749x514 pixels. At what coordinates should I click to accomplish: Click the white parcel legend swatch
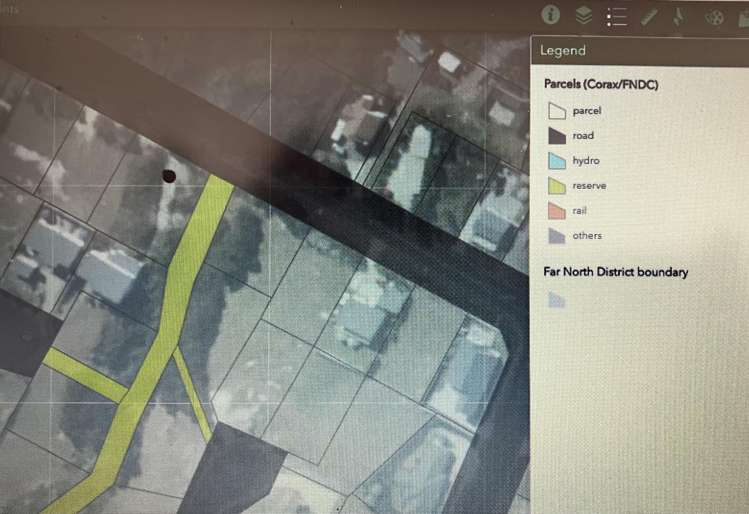click(556, 111)
